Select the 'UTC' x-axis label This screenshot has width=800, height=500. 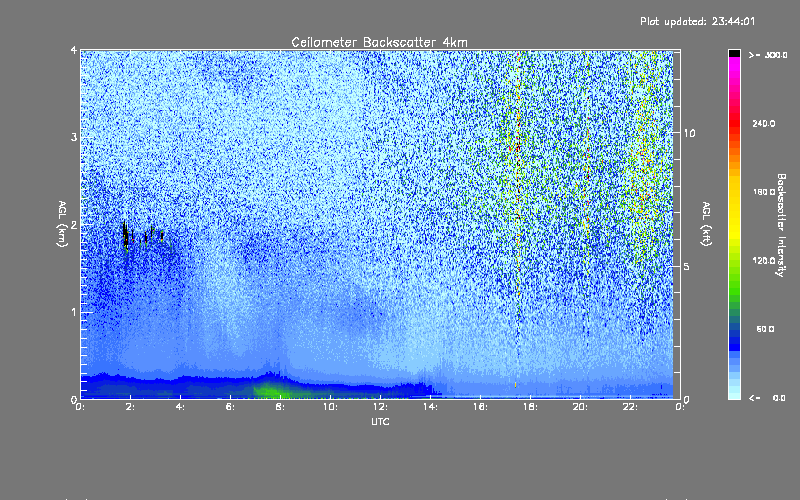(380, 422)
